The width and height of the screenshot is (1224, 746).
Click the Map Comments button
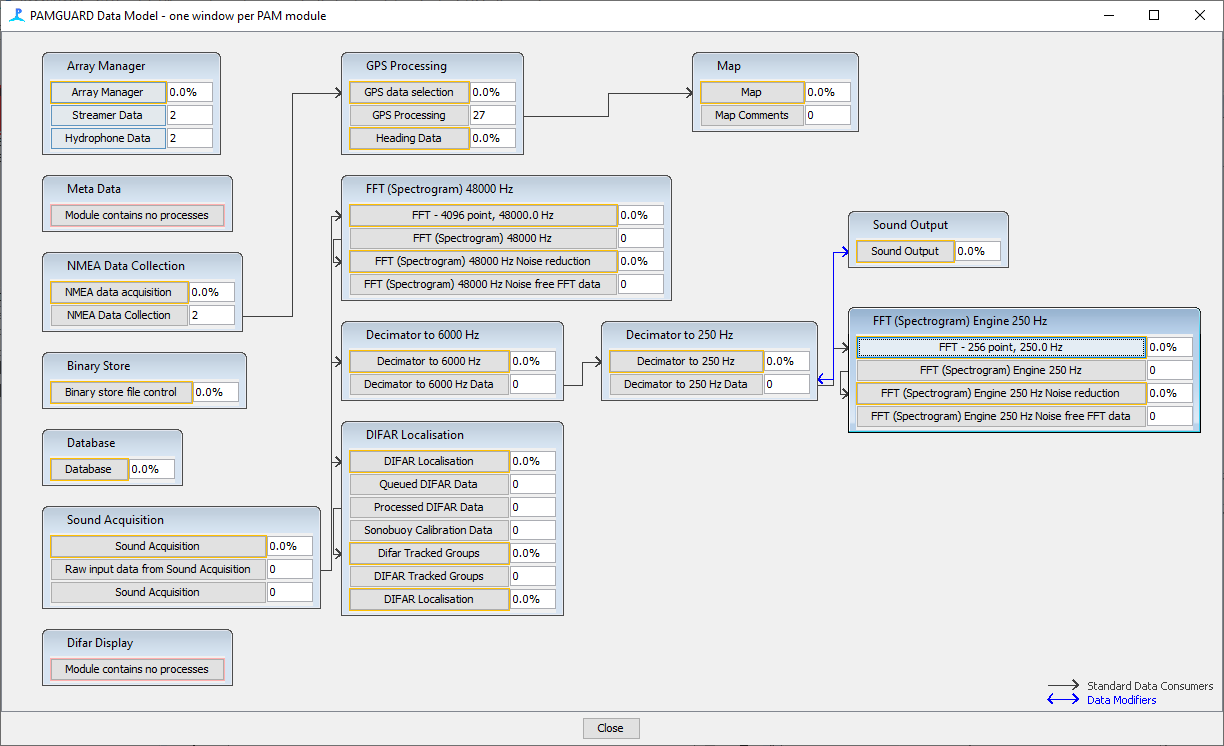pos(752,115)
